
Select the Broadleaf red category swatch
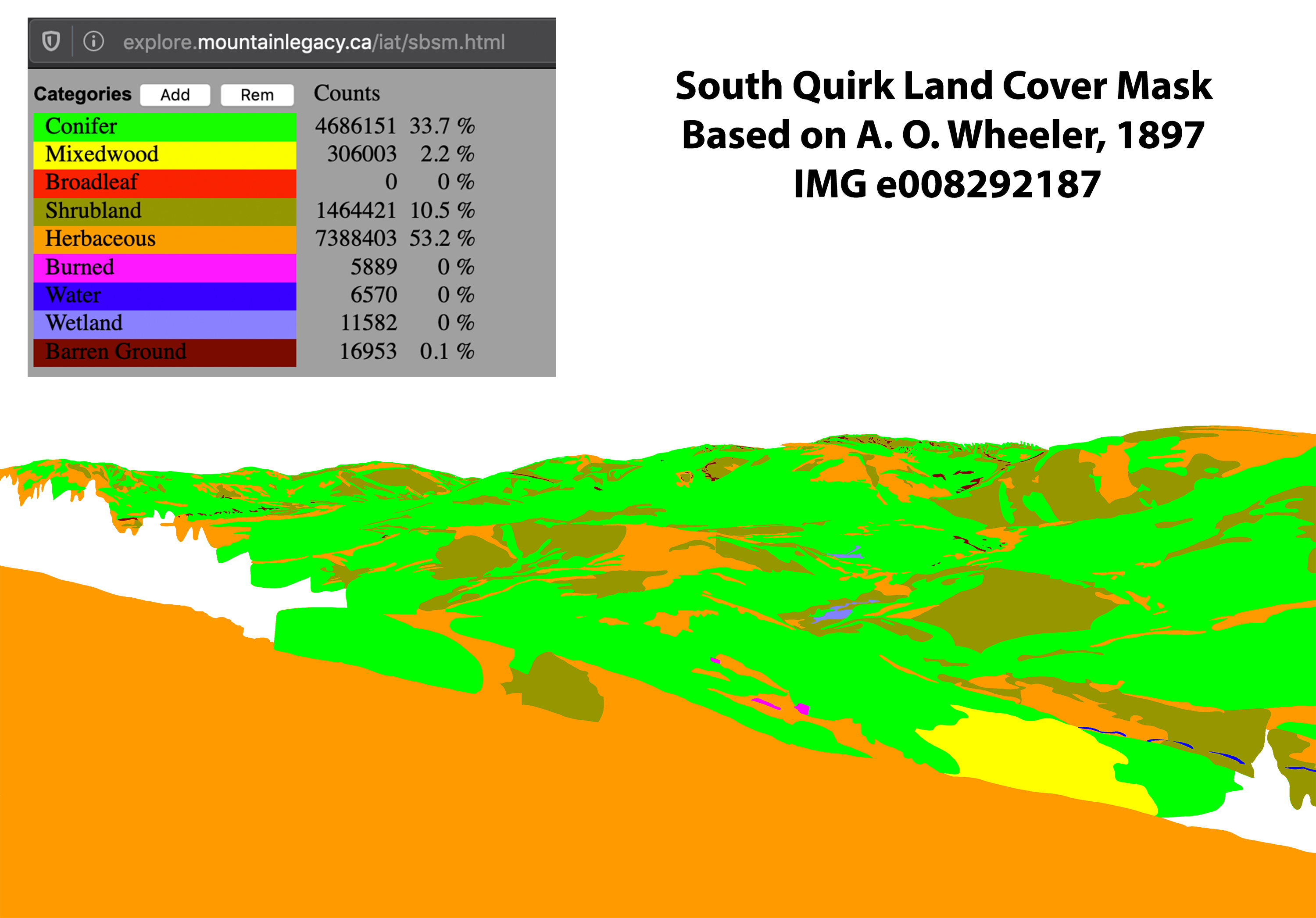click(164, 183)
